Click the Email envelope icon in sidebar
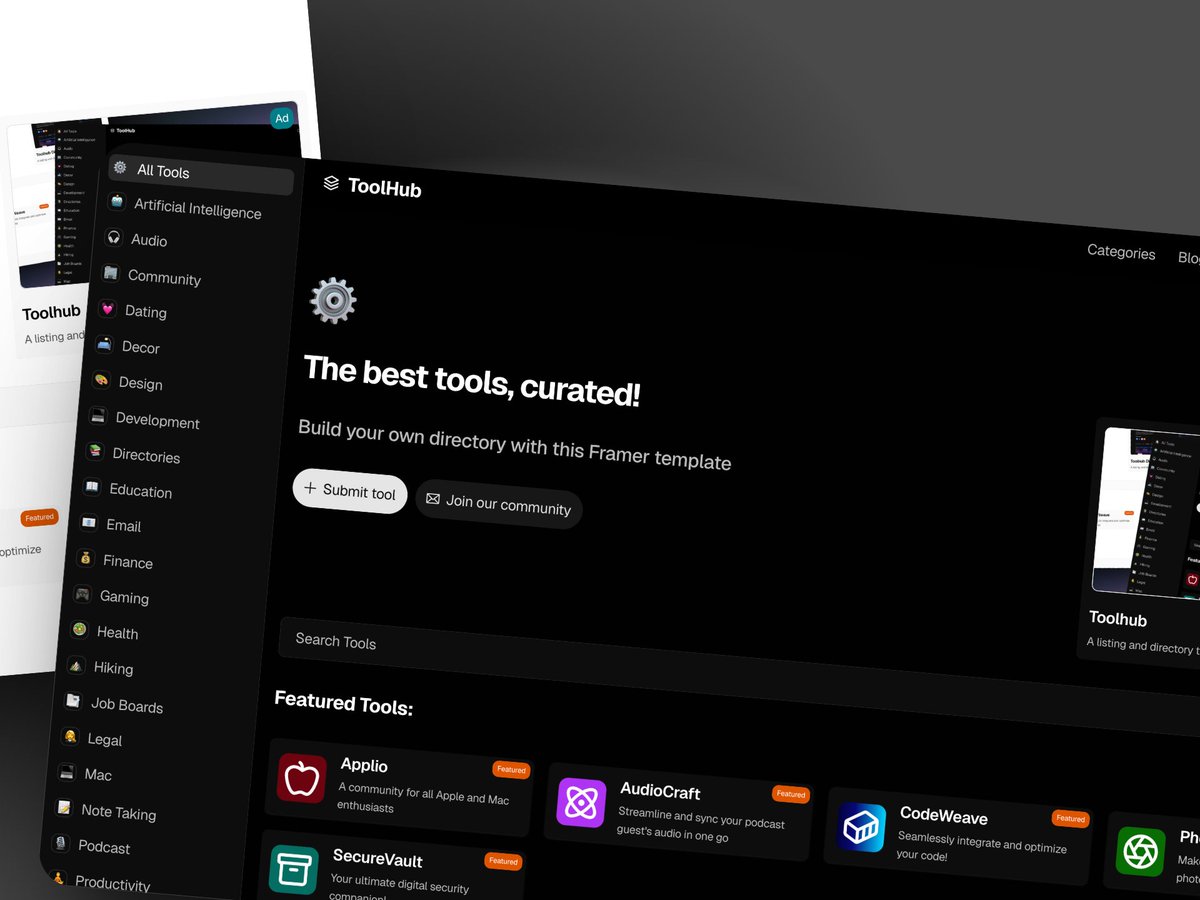This screenshot has width=1200, height=900. 89,522
